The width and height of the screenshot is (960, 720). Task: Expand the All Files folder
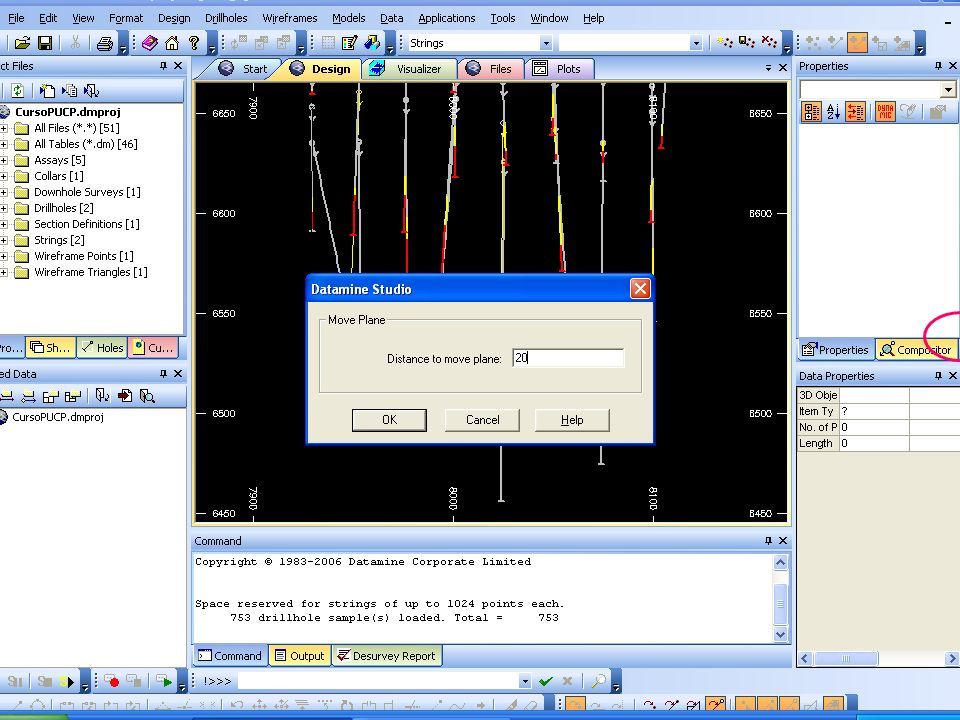point(3,128)
